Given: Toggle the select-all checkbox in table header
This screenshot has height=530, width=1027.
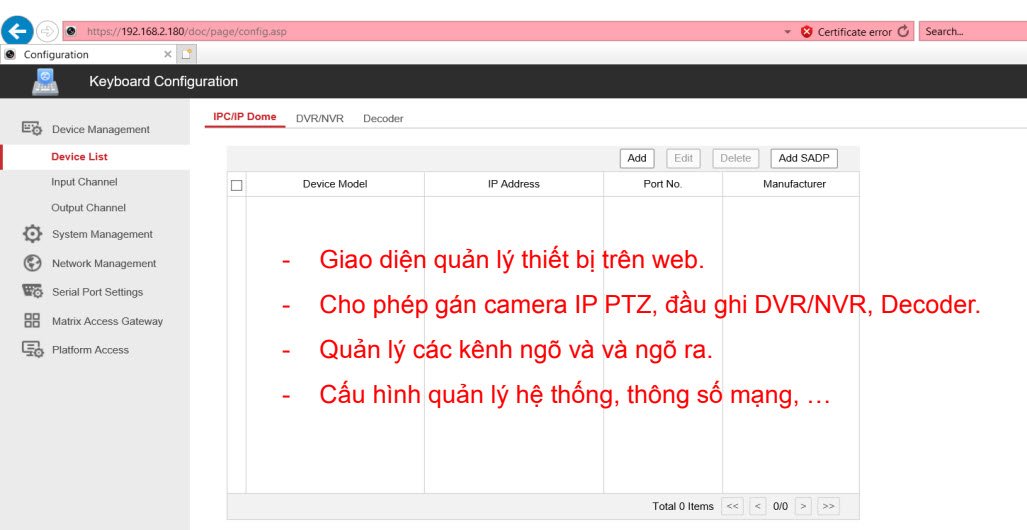Looking at the screenshot, I should pyautogui.click(x=237, y=185).
